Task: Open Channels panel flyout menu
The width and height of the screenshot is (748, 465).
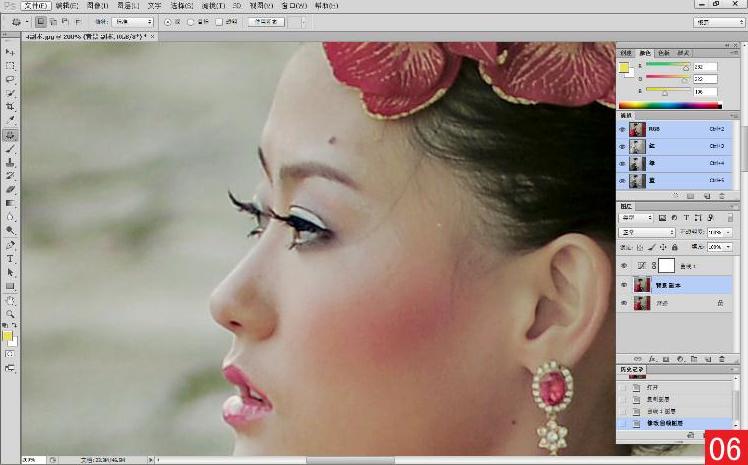Action: (x=734, y=116)
